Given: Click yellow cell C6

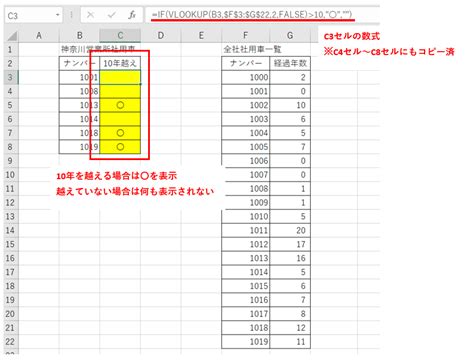Looking at the screenshot, I should click(x=120, y=119).
